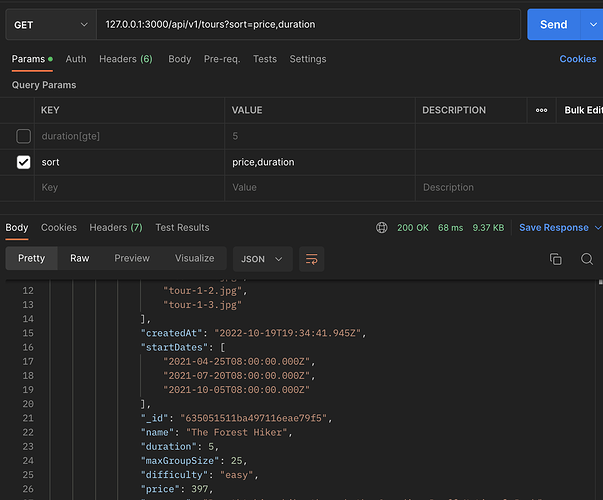The image size is (603, 500).
Task: Open column options three-dots icon
Action: coord(541,110)
